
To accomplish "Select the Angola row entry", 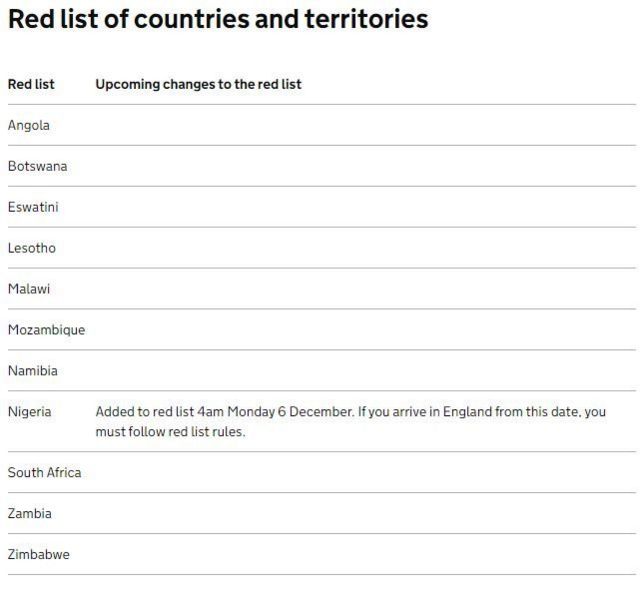I will 28,125.
